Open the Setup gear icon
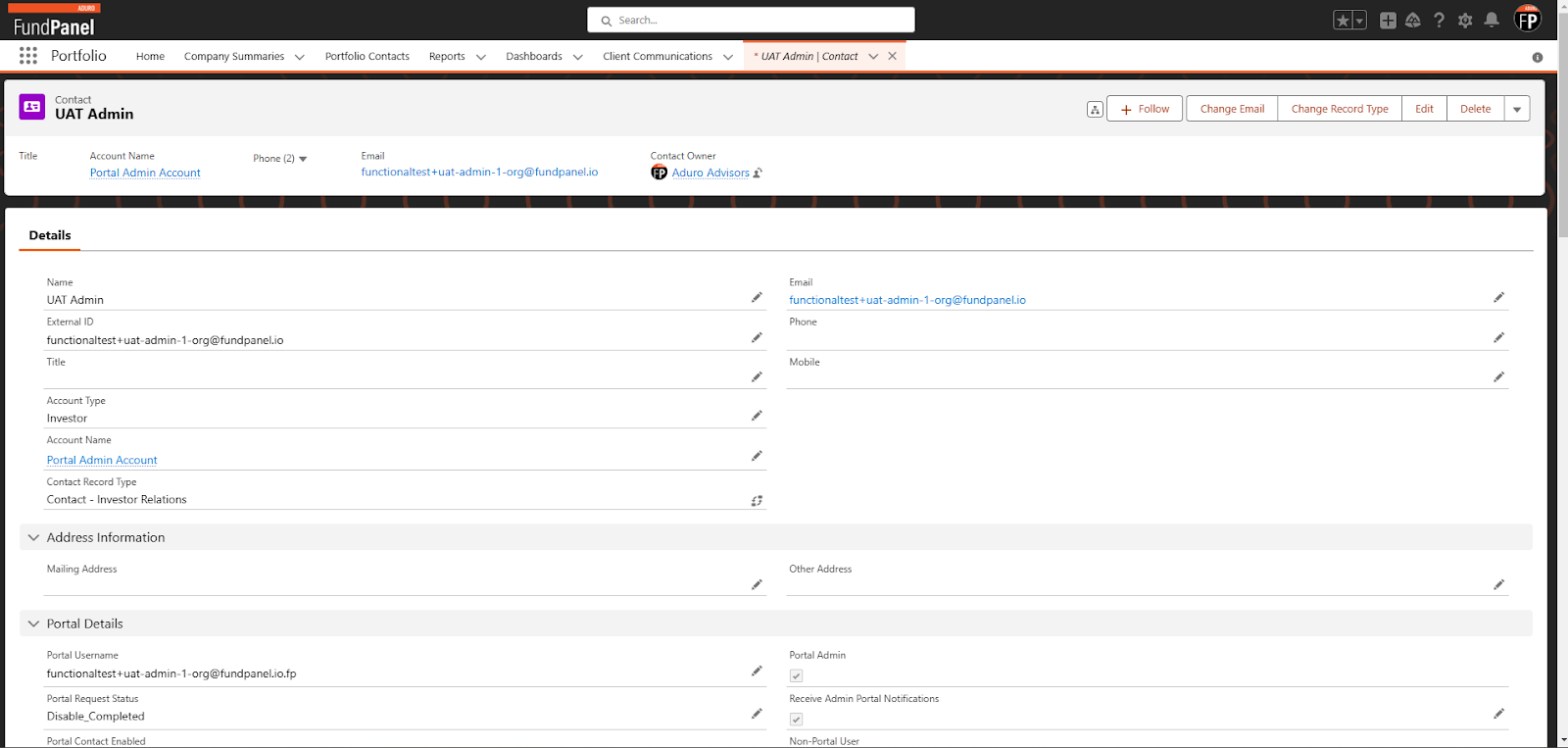1568x748 pixels. click(x=1465, y=21)
